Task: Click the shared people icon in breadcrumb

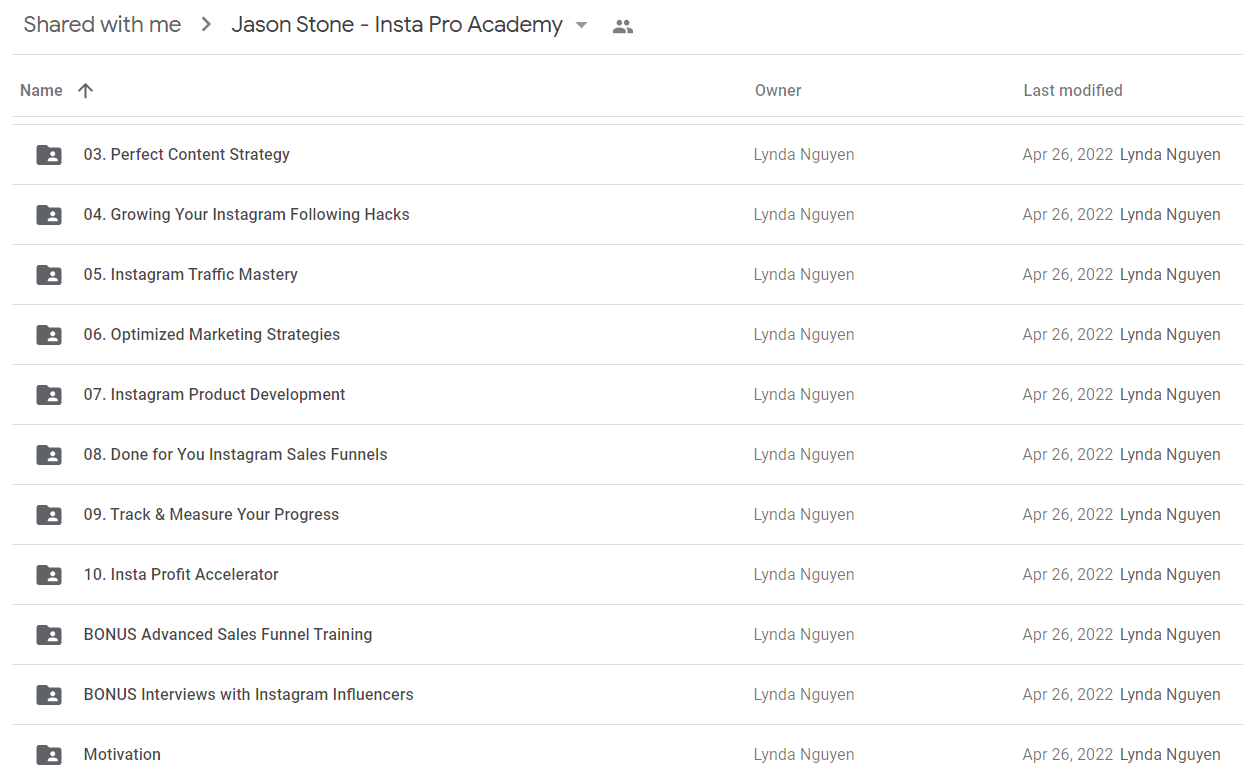Action: click(623, 27)
